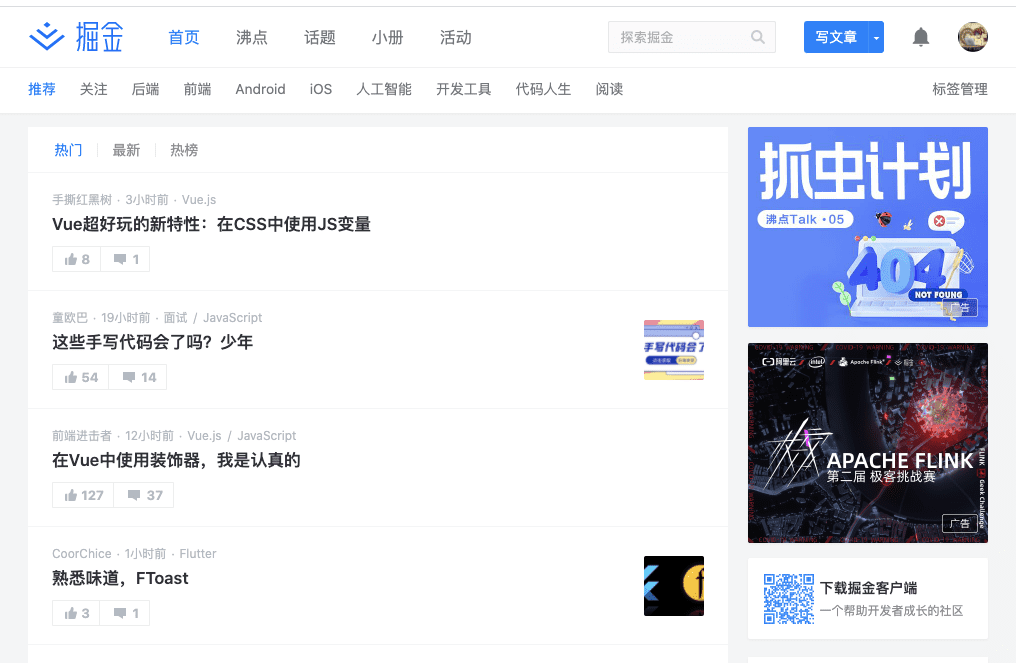Sort feed by 热门

68,150
